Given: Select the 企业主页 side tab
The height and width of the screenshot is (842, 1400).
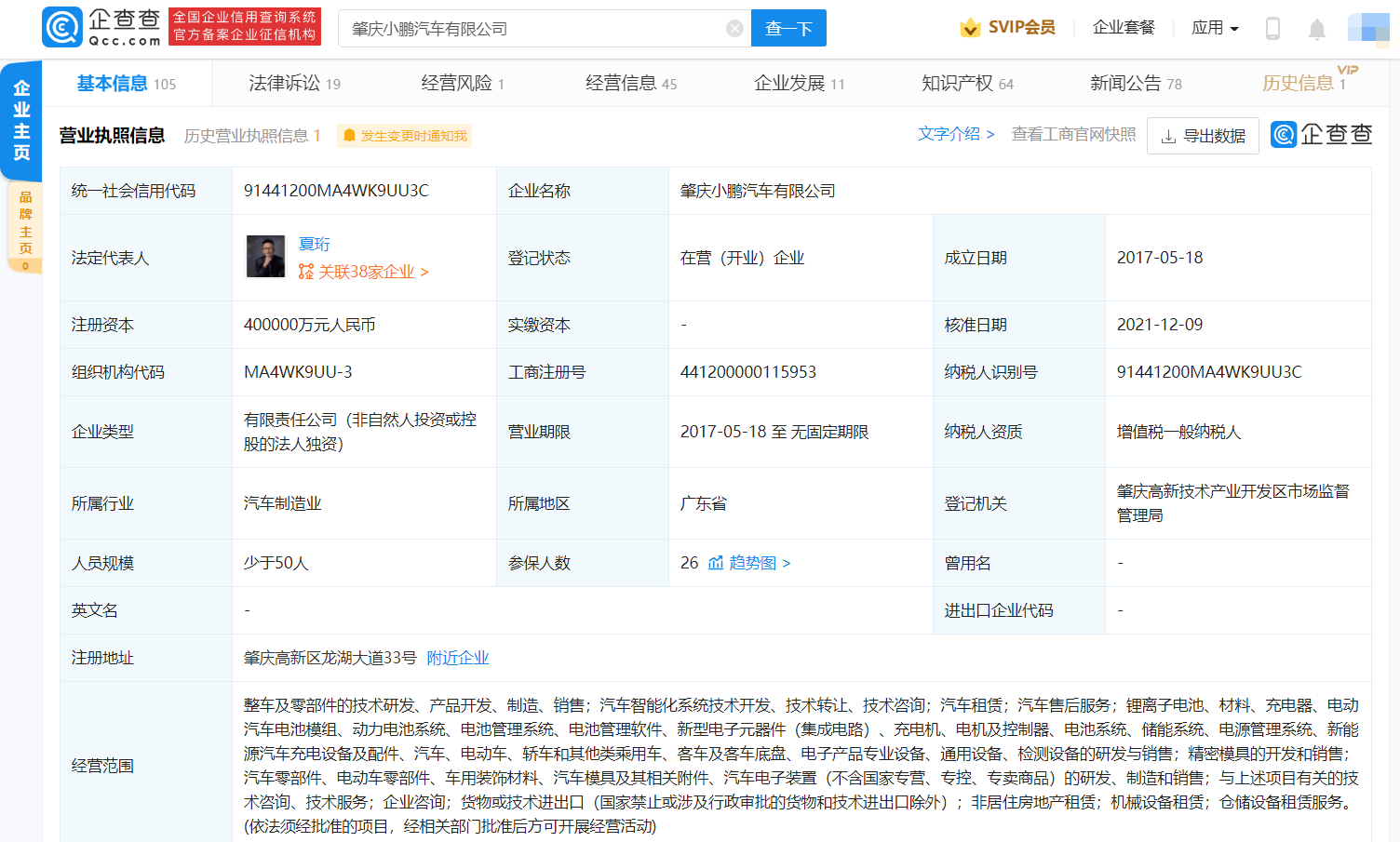Looking at the screenshot, I should pyautogui.click(x=21, y=120).
